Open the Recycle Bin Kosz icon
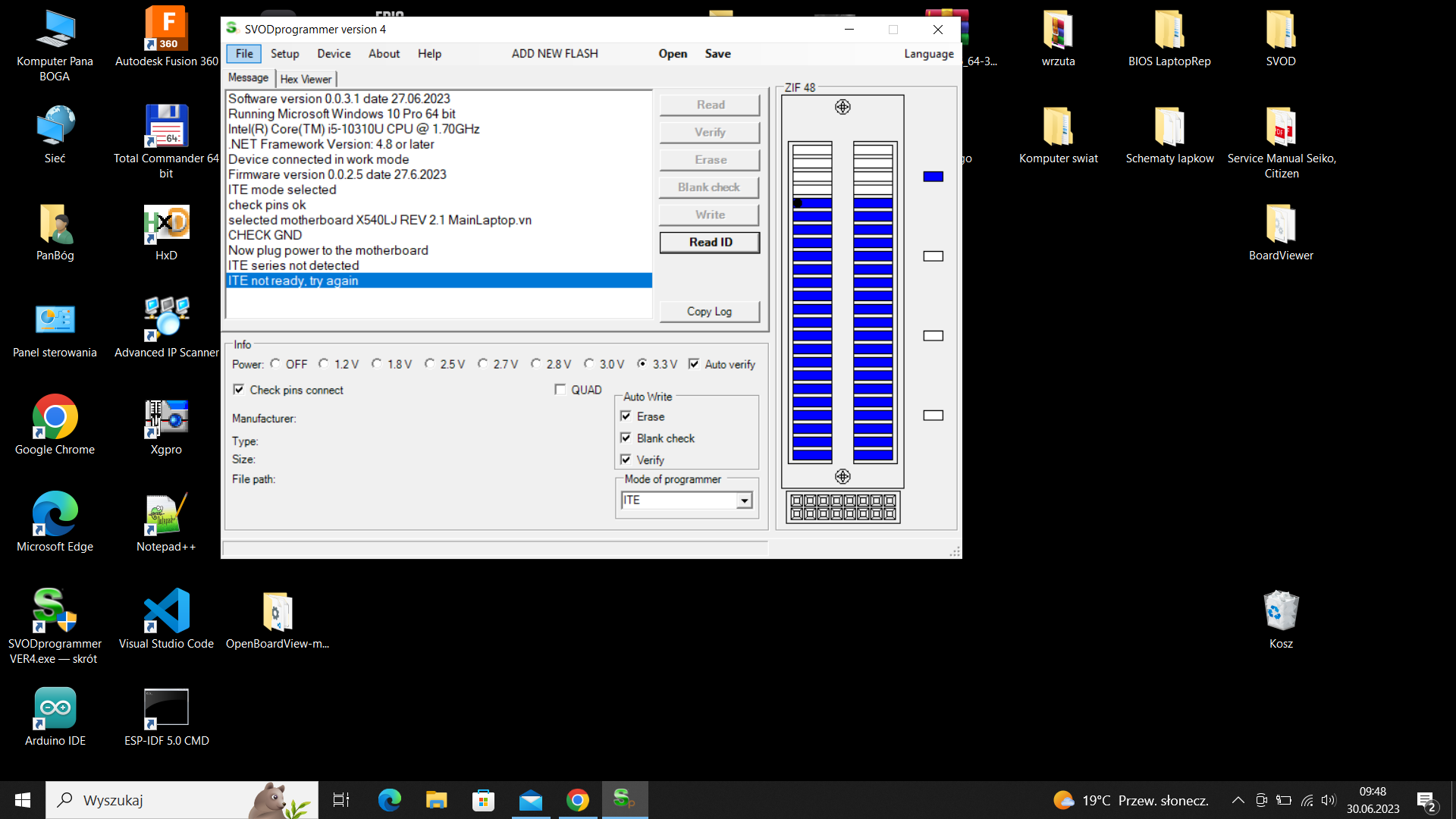Screen dimensions: 1456x819 tap(1281, 611)
